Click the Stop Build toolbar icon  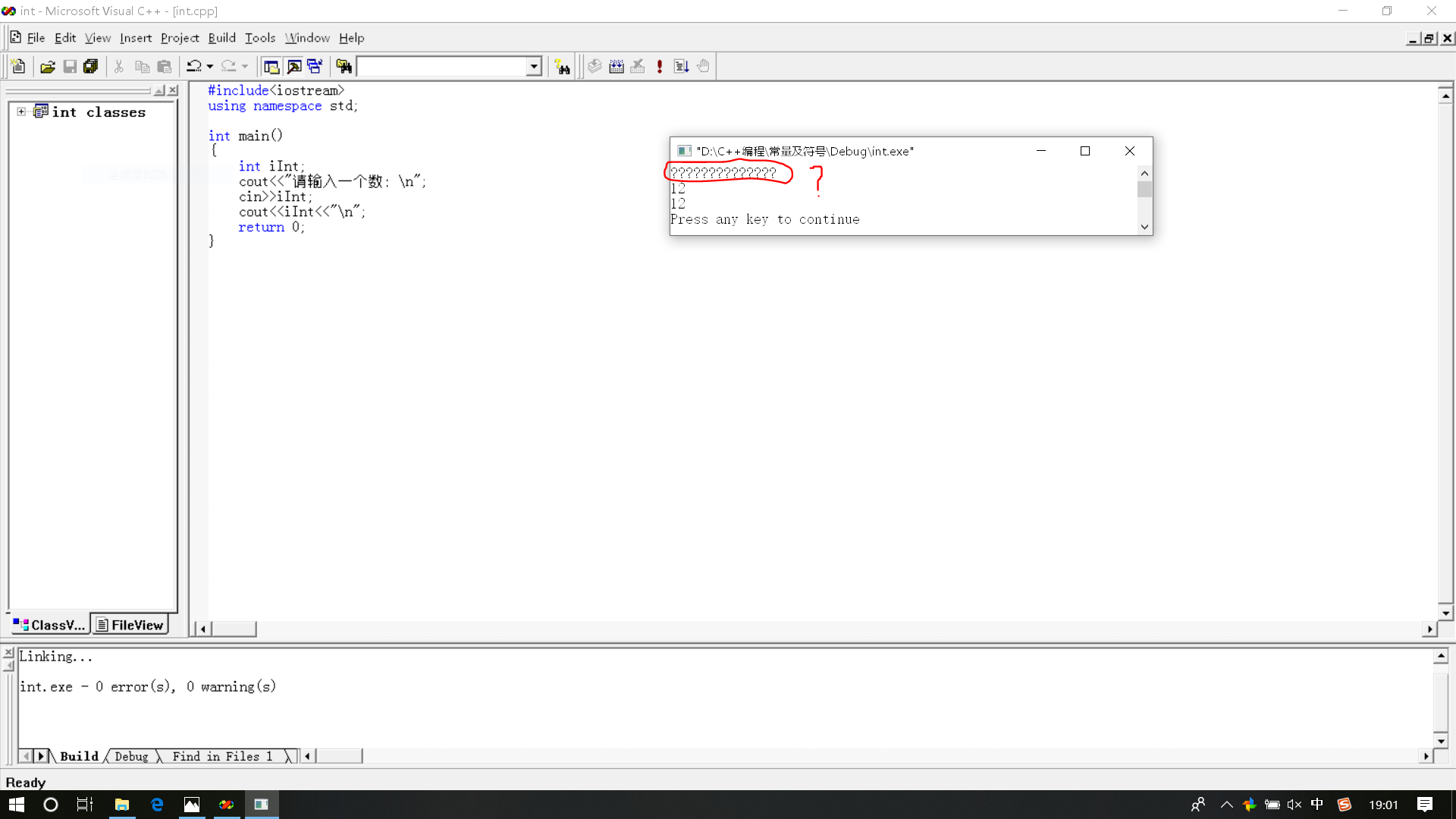(x=638, y=67)
